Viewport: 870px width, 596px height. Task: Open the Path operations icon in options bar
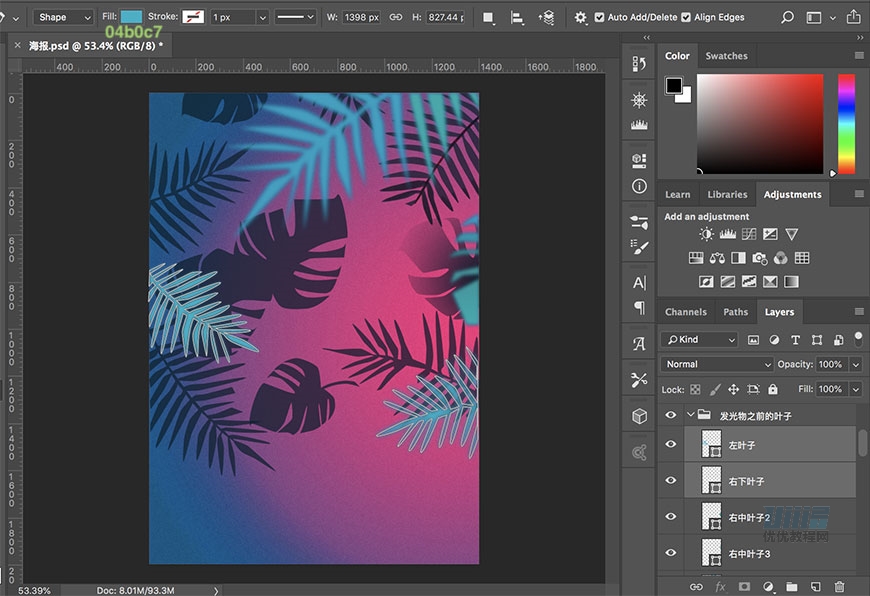click(488, 17)
